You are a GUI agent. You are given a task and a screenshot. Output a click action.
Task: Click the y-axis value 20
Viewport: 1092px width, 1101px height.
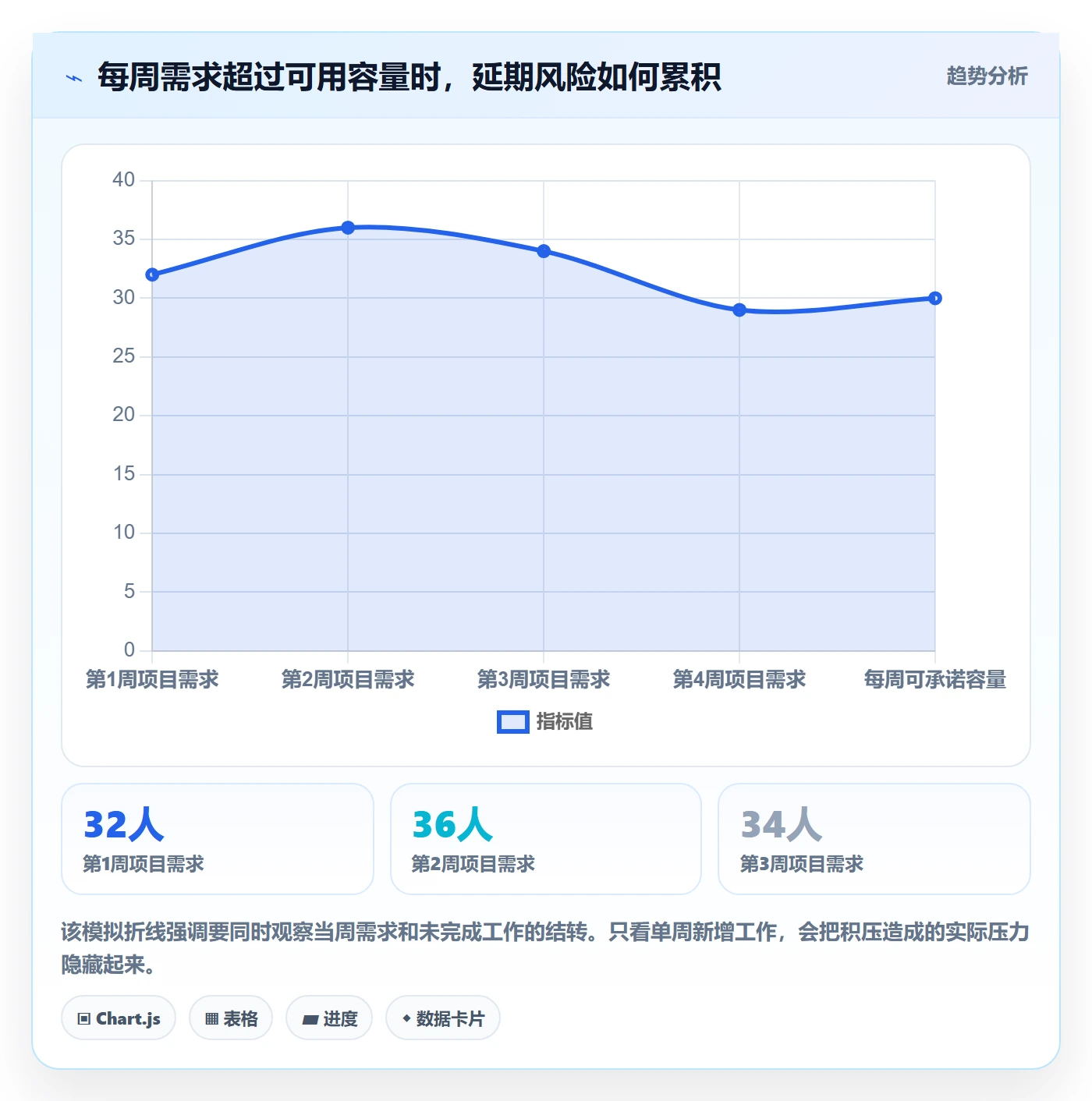pos(124,415)
